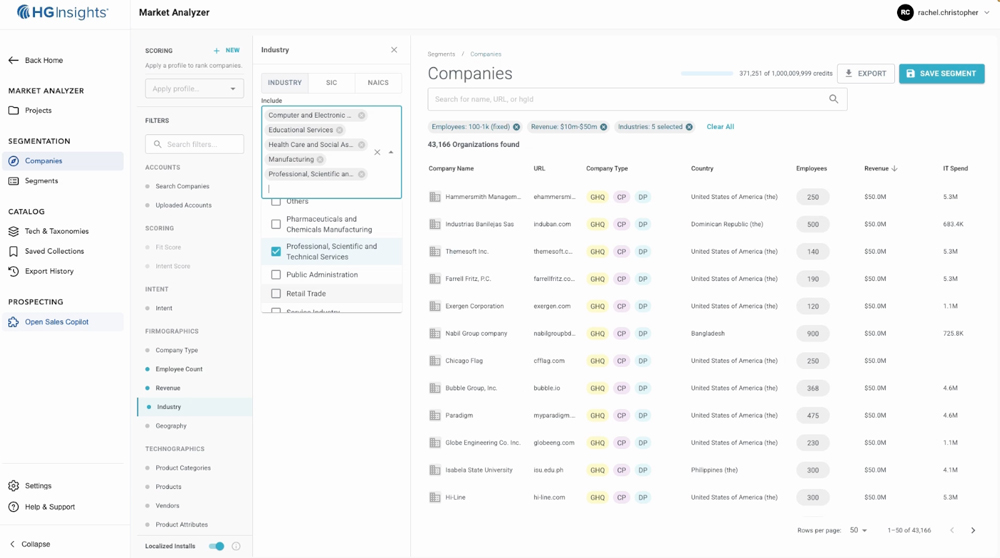1000x558 pixels.
Task: Click the Clear All filters link
Action: click(720, 127)
